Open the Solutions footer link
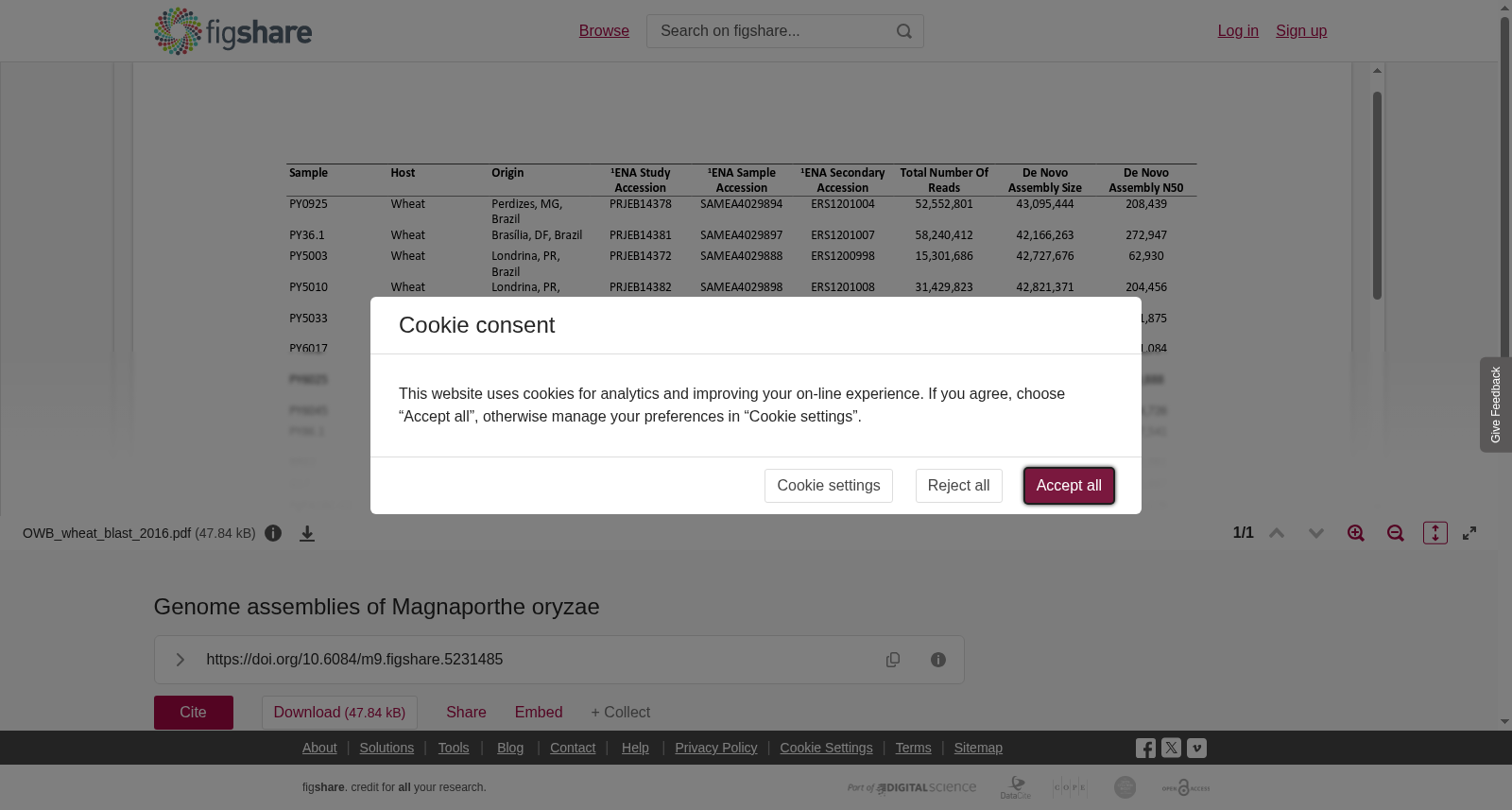Viewport: 1512px width, 810px height. click(387, 748)
